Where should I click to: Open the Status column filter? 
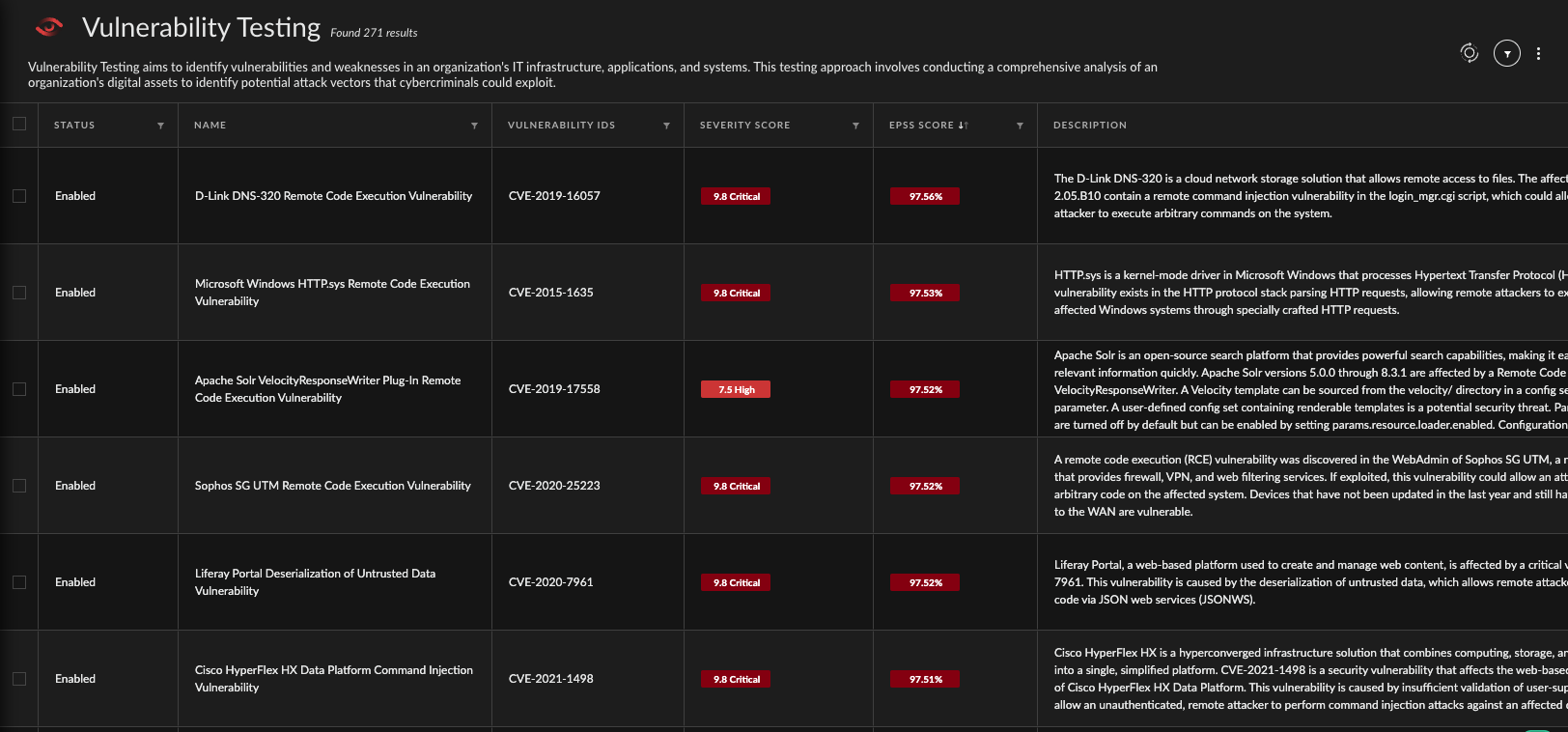pyautogui.click(x=160, y=126)
